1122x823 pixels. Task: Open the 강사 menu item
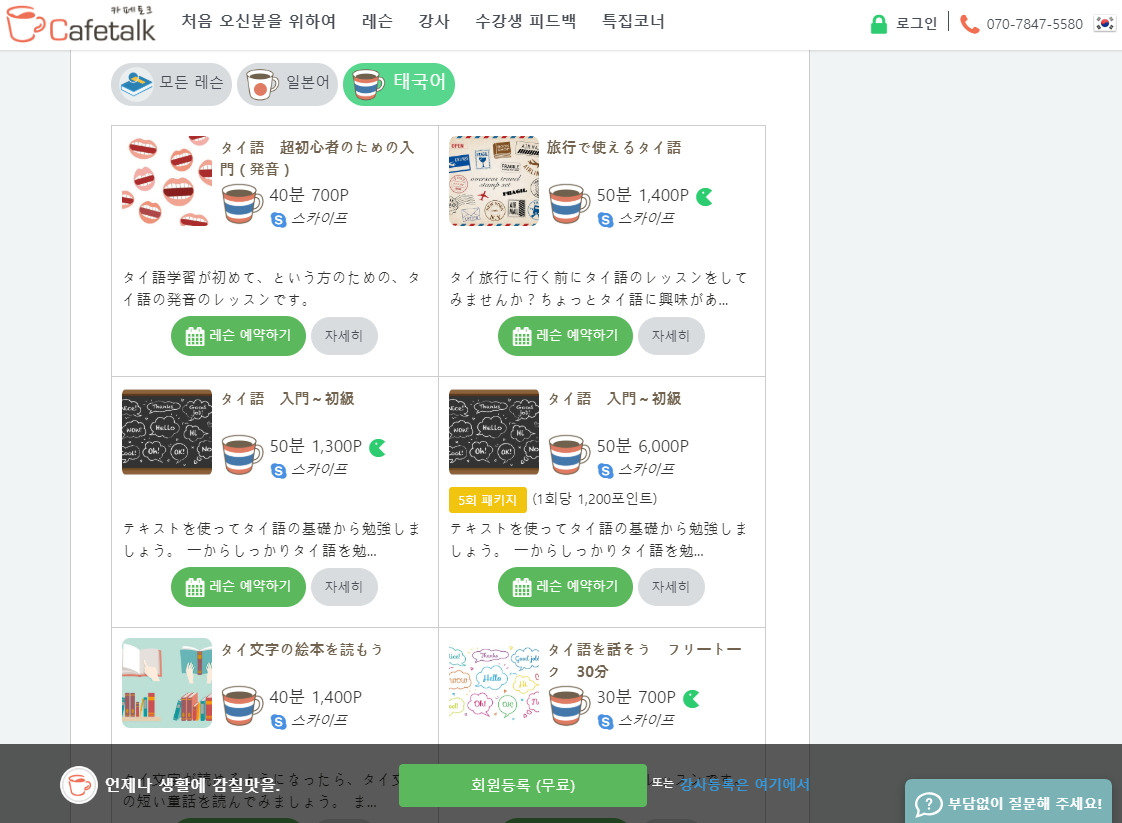pos(434,21)
